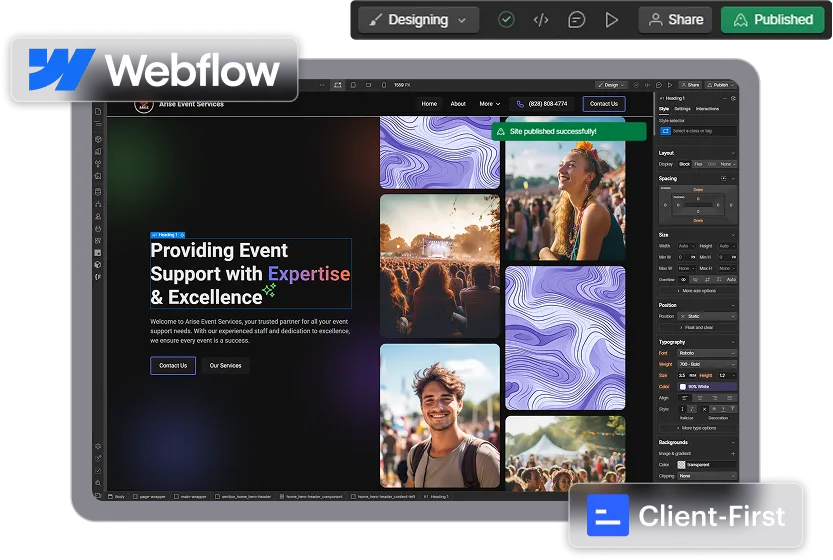Open the Width Auto dropdown
The height and width of the screenshot is (560, 833).
point(686,246)
